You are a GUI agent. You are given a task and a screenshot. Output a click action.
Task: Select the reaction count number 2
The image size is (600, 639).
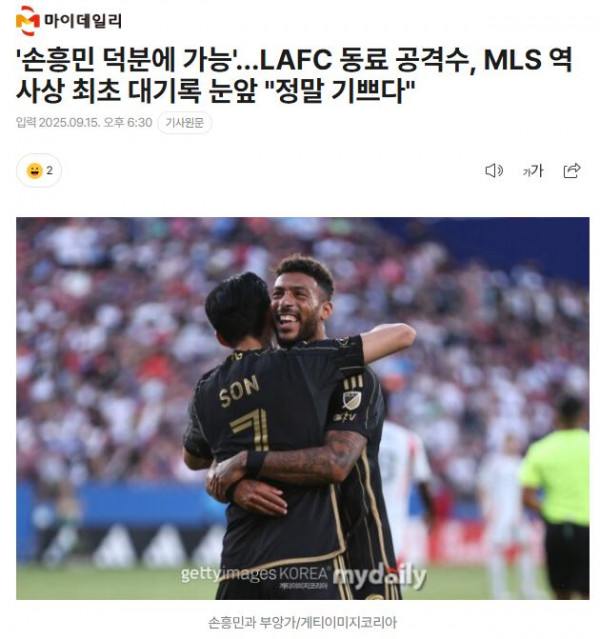click(x=49, y=170)
